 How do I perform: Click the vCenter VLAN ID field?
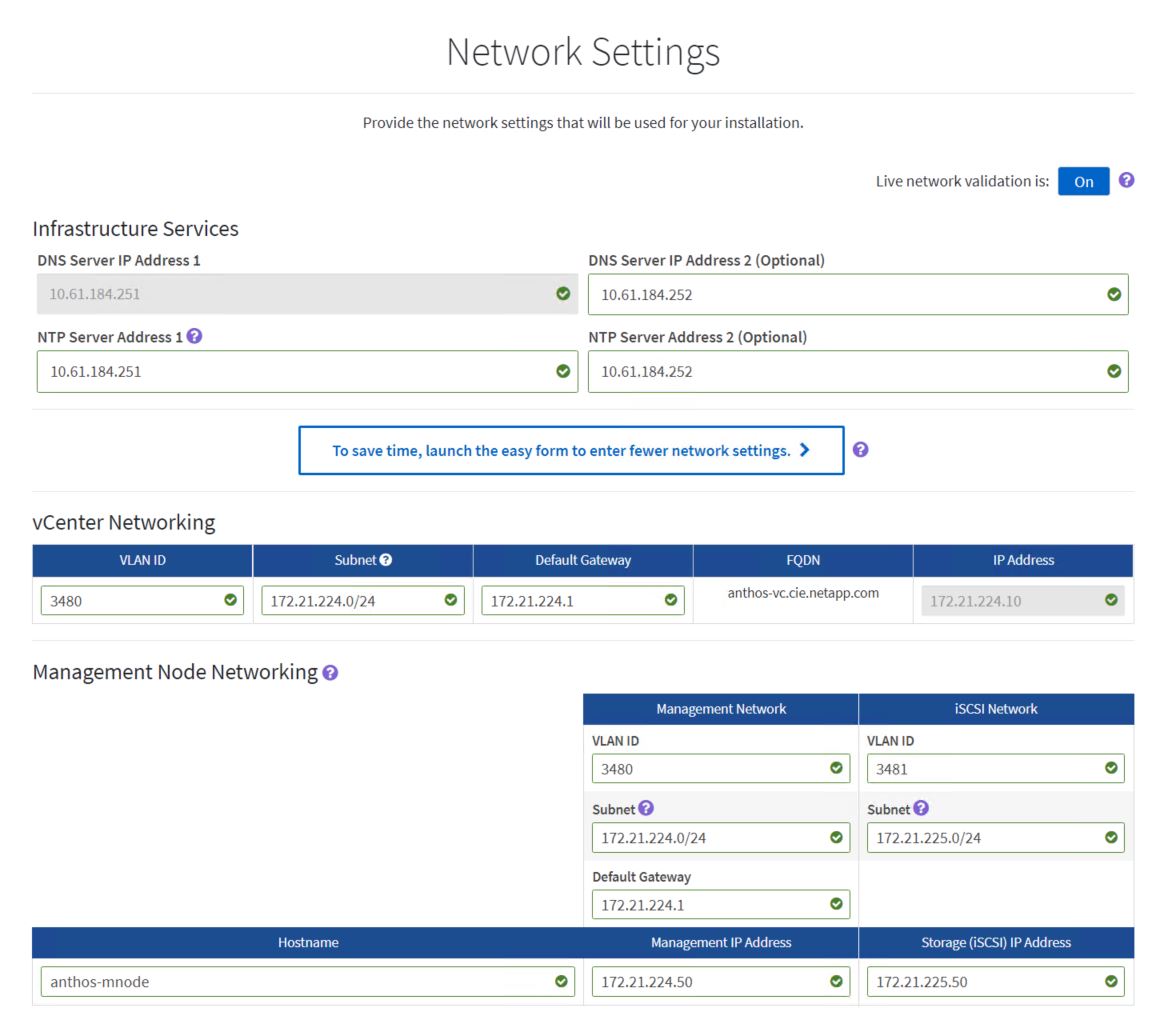(130, 601)
